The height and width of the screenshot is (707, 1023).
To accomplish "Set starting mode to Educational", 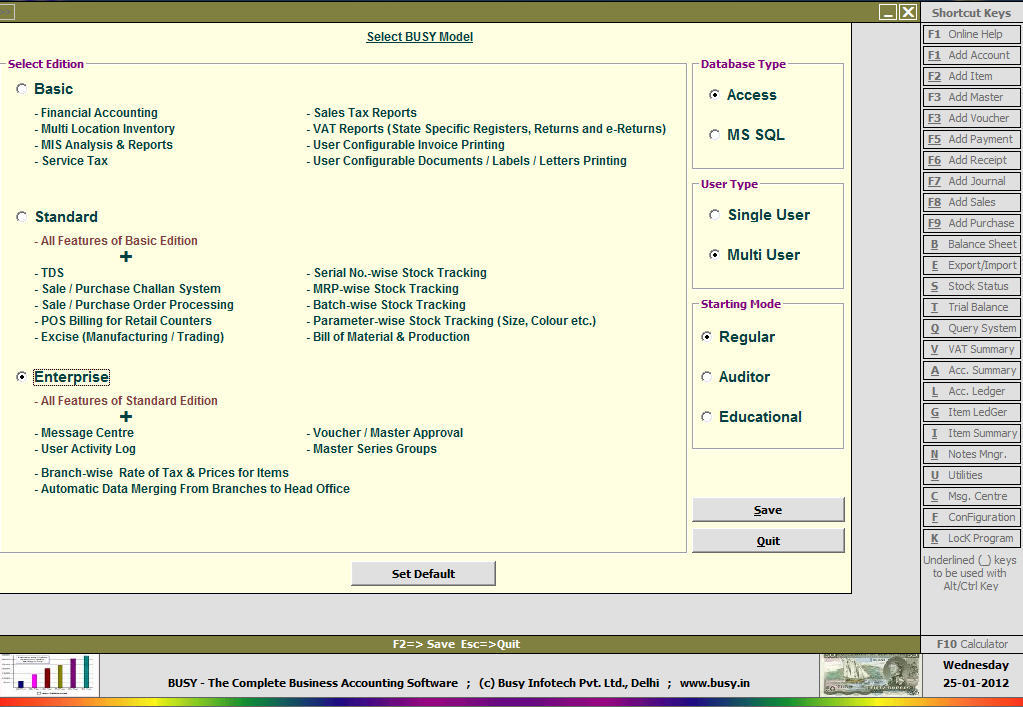I will (707, 417).
